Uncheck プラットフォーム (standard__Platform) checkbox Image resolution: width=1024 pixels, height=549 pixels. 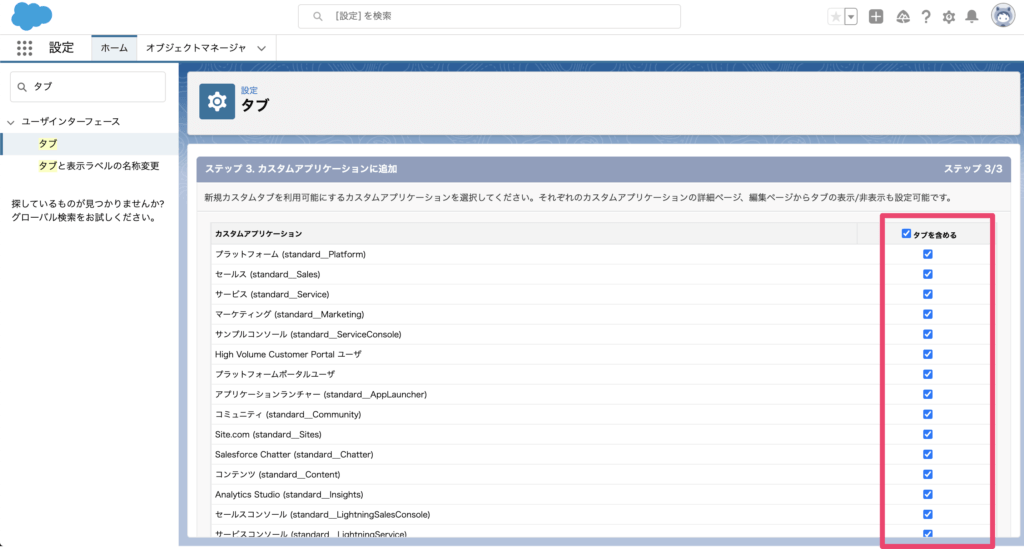pyautogui.click(x=927, y=254)
